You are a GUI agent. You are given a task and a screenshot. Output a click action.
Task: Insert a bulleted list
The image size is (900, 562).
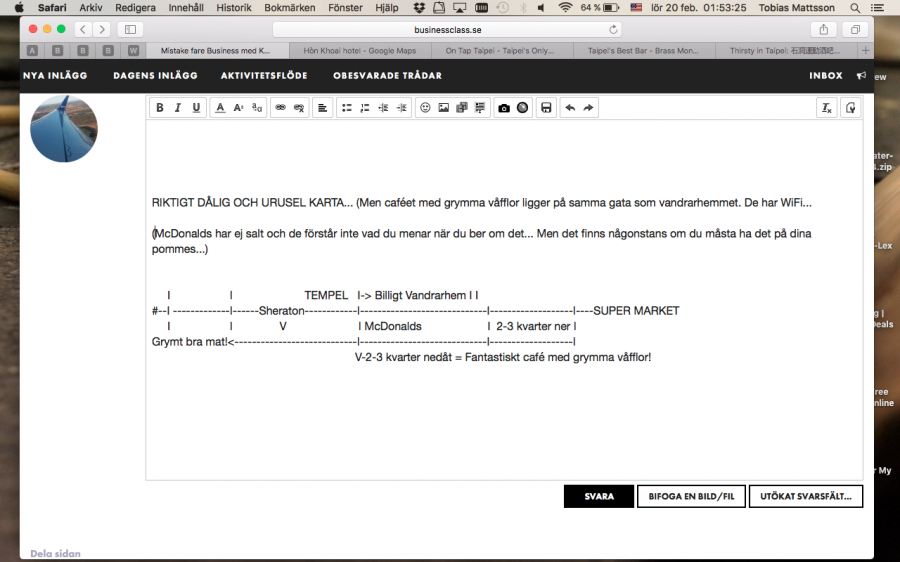coord(346,108)
